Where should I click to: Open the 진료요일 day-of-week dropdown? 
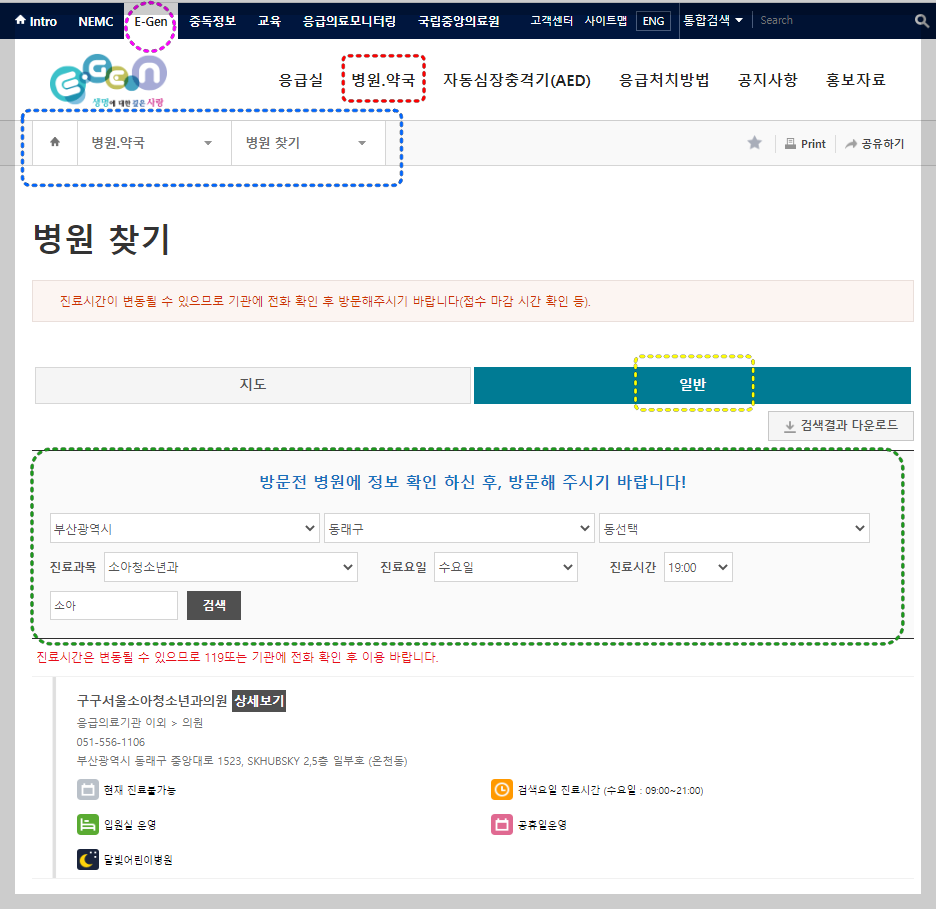point(505,566)
